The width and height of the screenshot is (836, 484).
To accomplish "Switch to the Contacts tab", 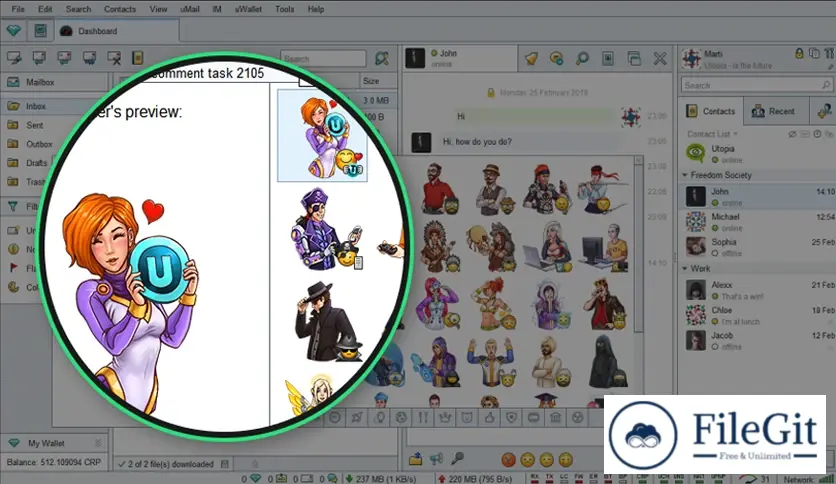I will coord(711,111).
